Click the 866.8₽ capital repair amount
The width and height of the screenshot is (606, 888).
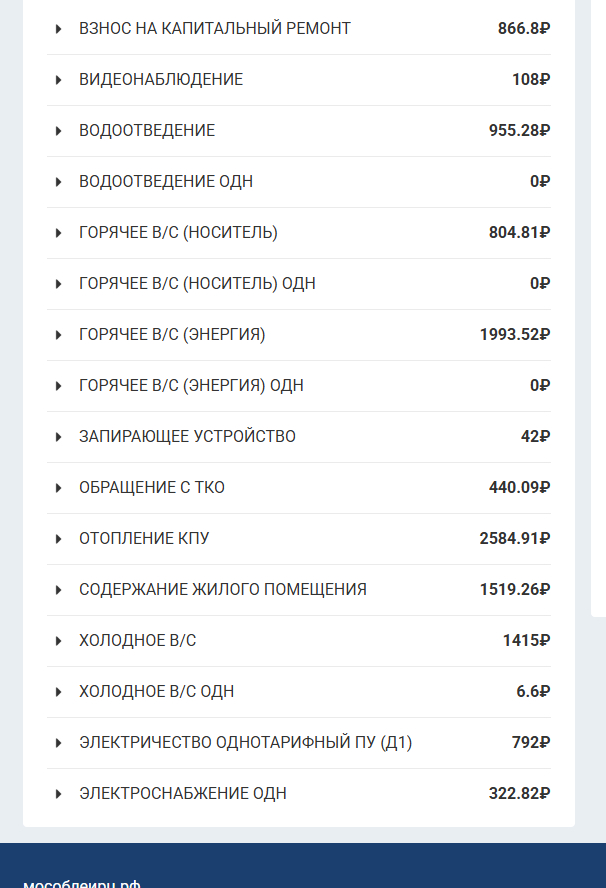524,29
